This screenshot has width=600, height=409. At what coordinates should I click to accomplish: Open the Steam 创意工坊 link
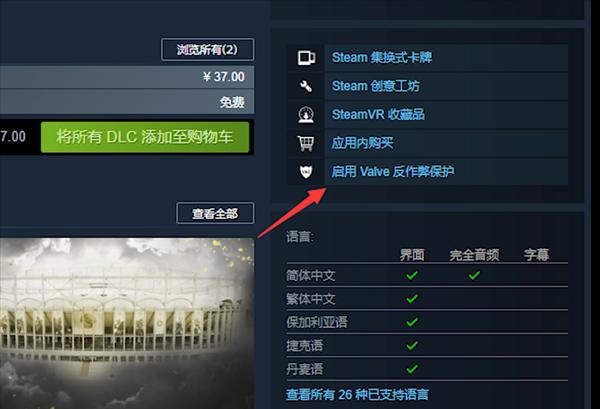point(375,86)
